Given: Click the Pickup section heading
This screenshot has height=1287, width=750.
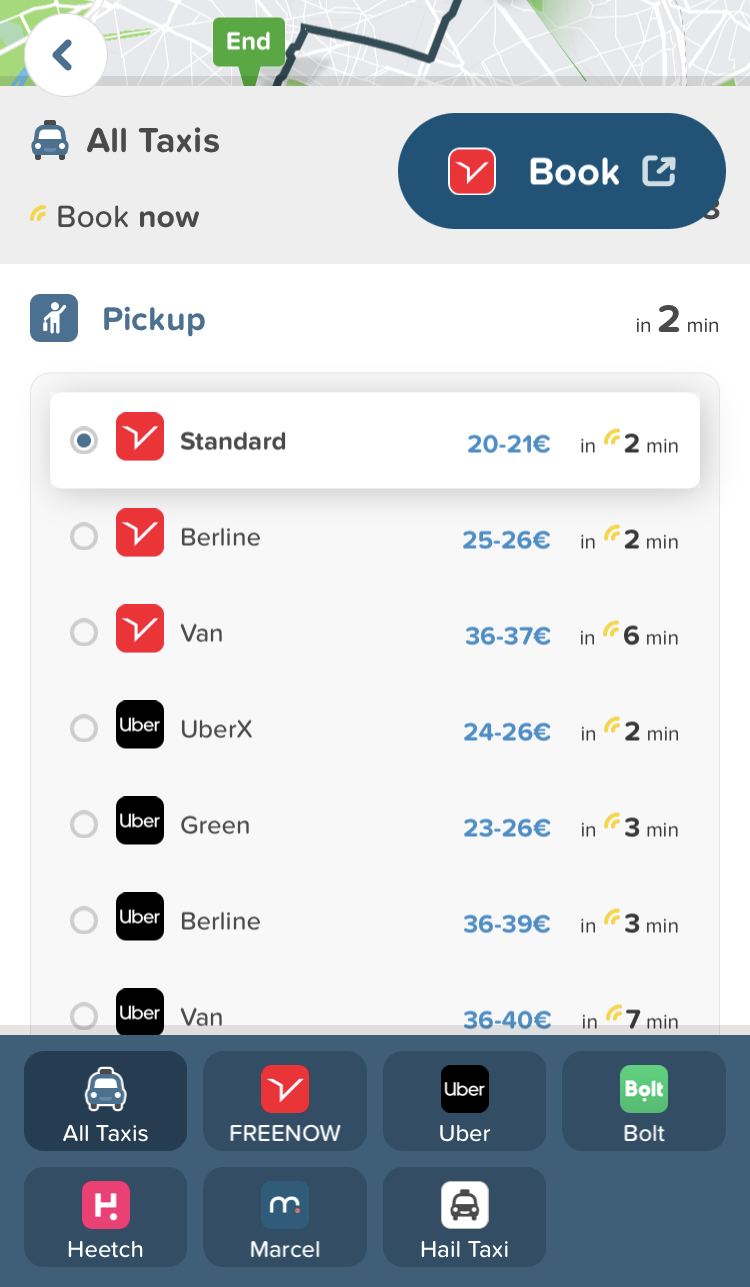Looking at the screenshot, I should coord(154,320).
